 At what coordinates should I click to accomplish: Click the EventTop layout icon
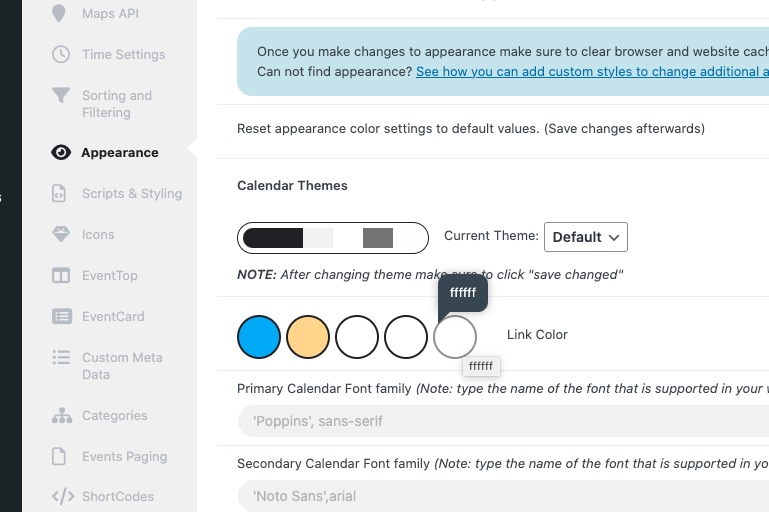click(x=61, y=275)
